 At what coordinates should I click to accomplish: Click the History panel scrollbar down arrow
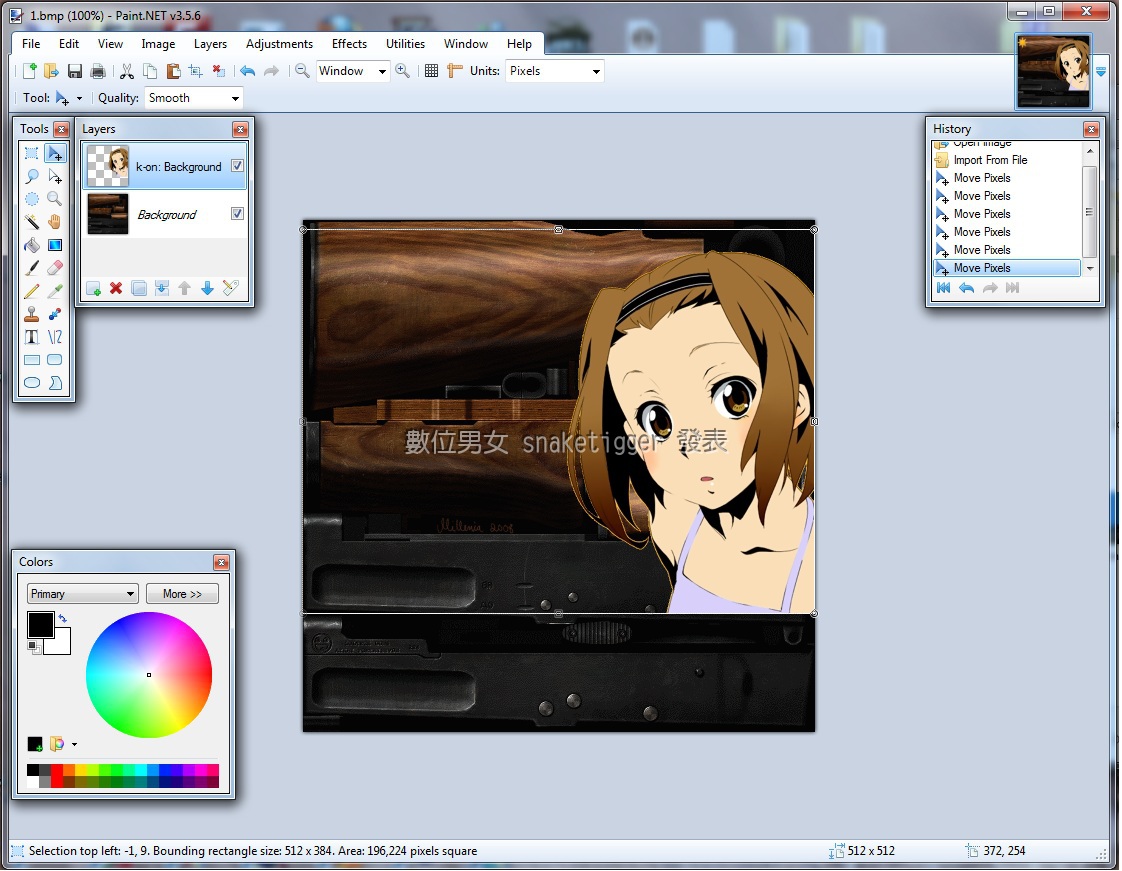1090,268
